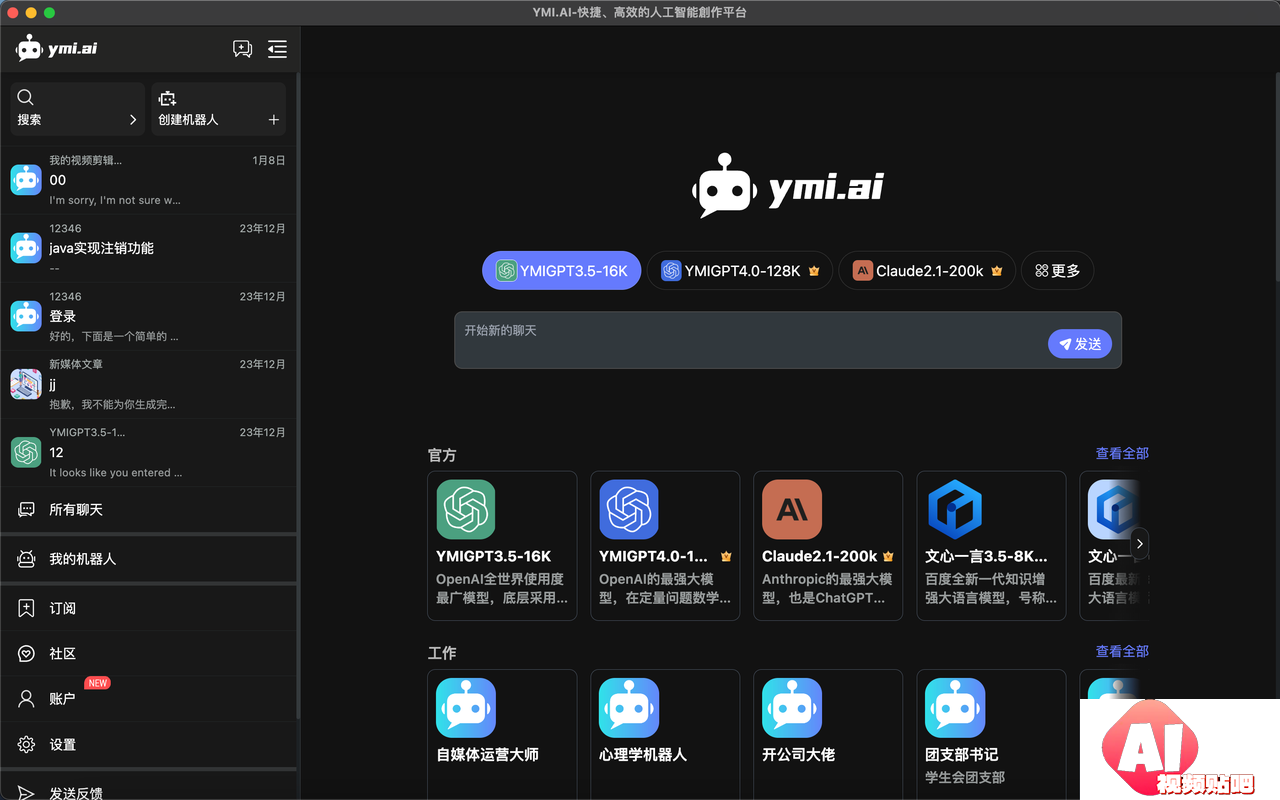
Task: Open the YMIGPT3.5-16K official card
Action: 502,546
